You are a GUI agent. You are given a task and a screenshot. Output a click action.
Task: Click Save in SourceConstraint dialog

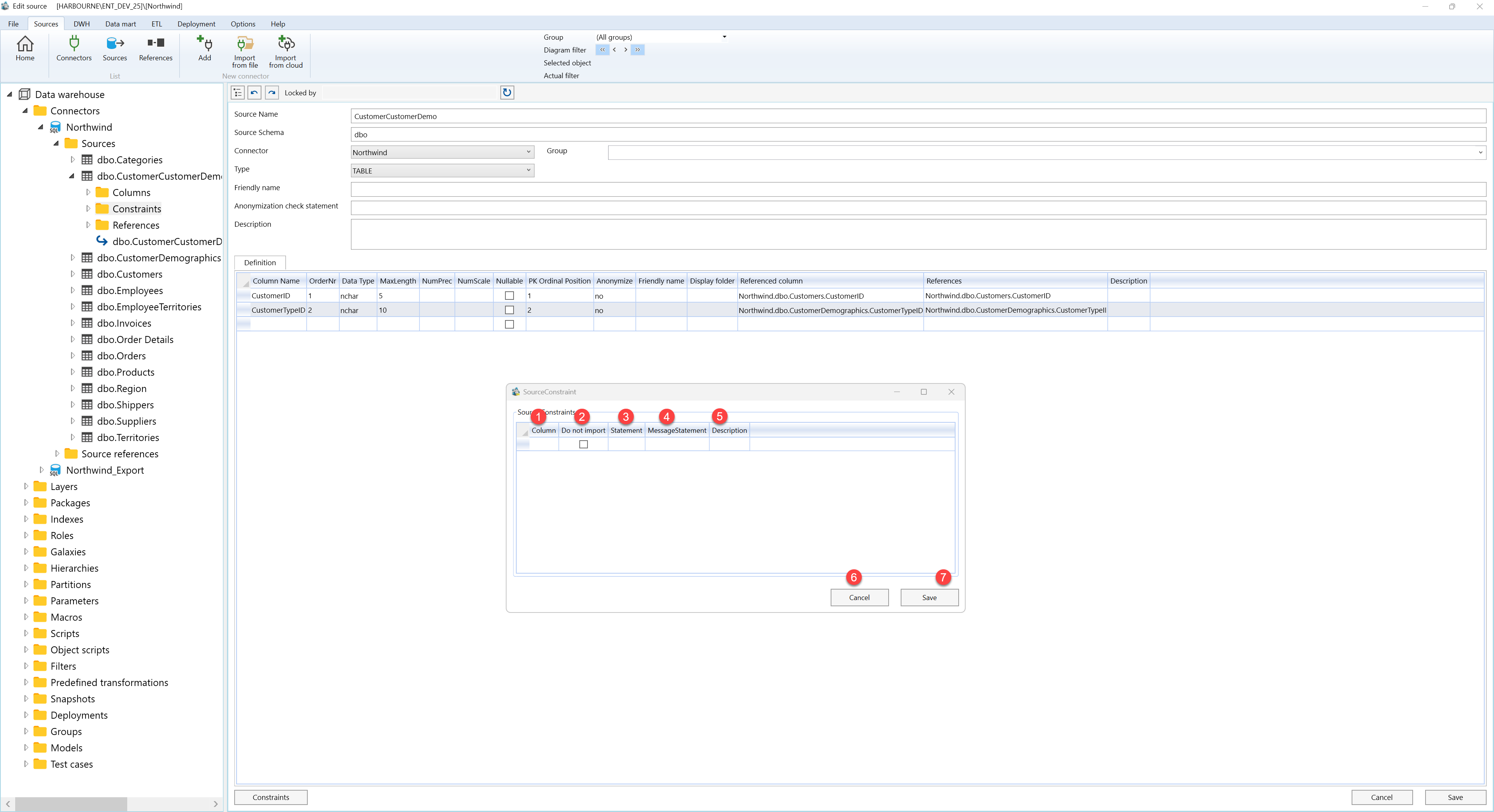pyautogui.click(x=929, y=598)
